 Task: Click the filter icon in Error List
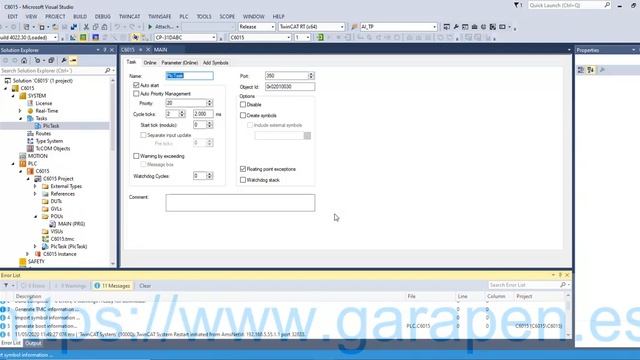click(6, 285)
